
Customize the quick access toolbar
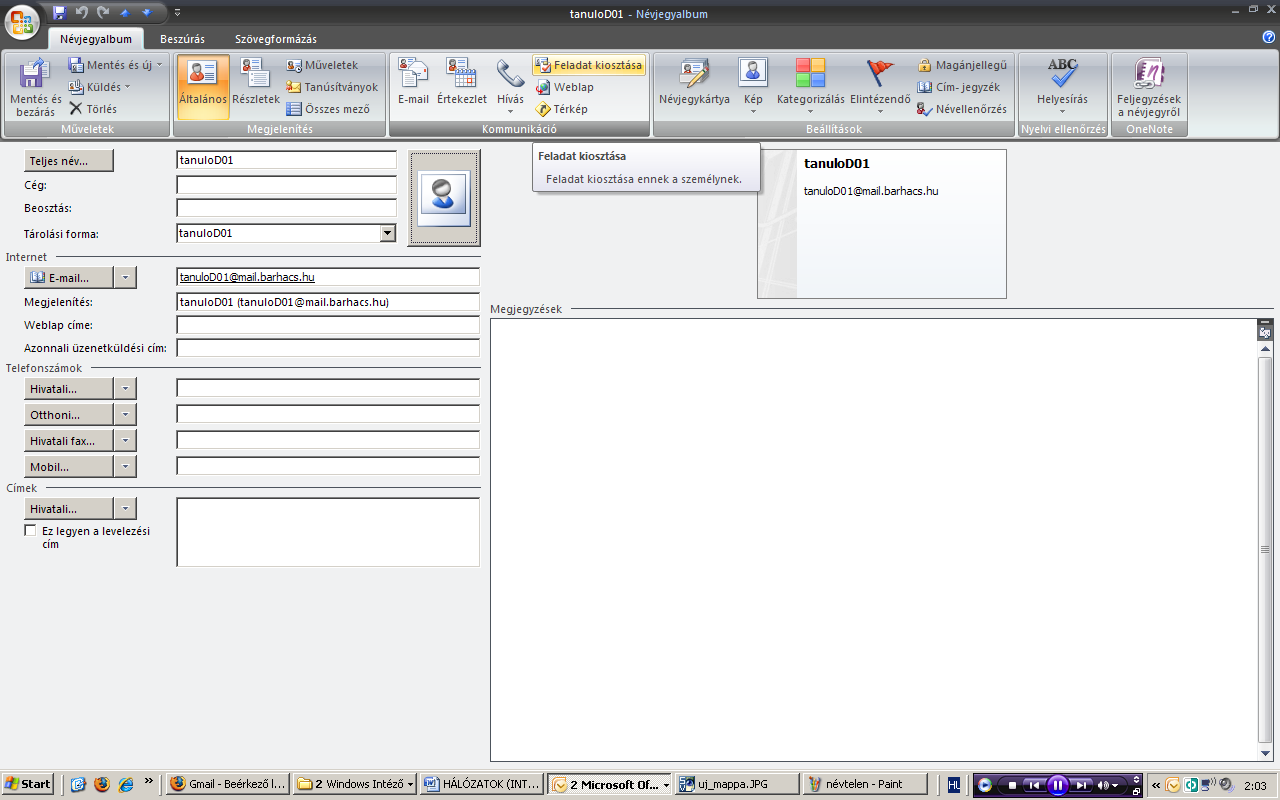[177, 12]
